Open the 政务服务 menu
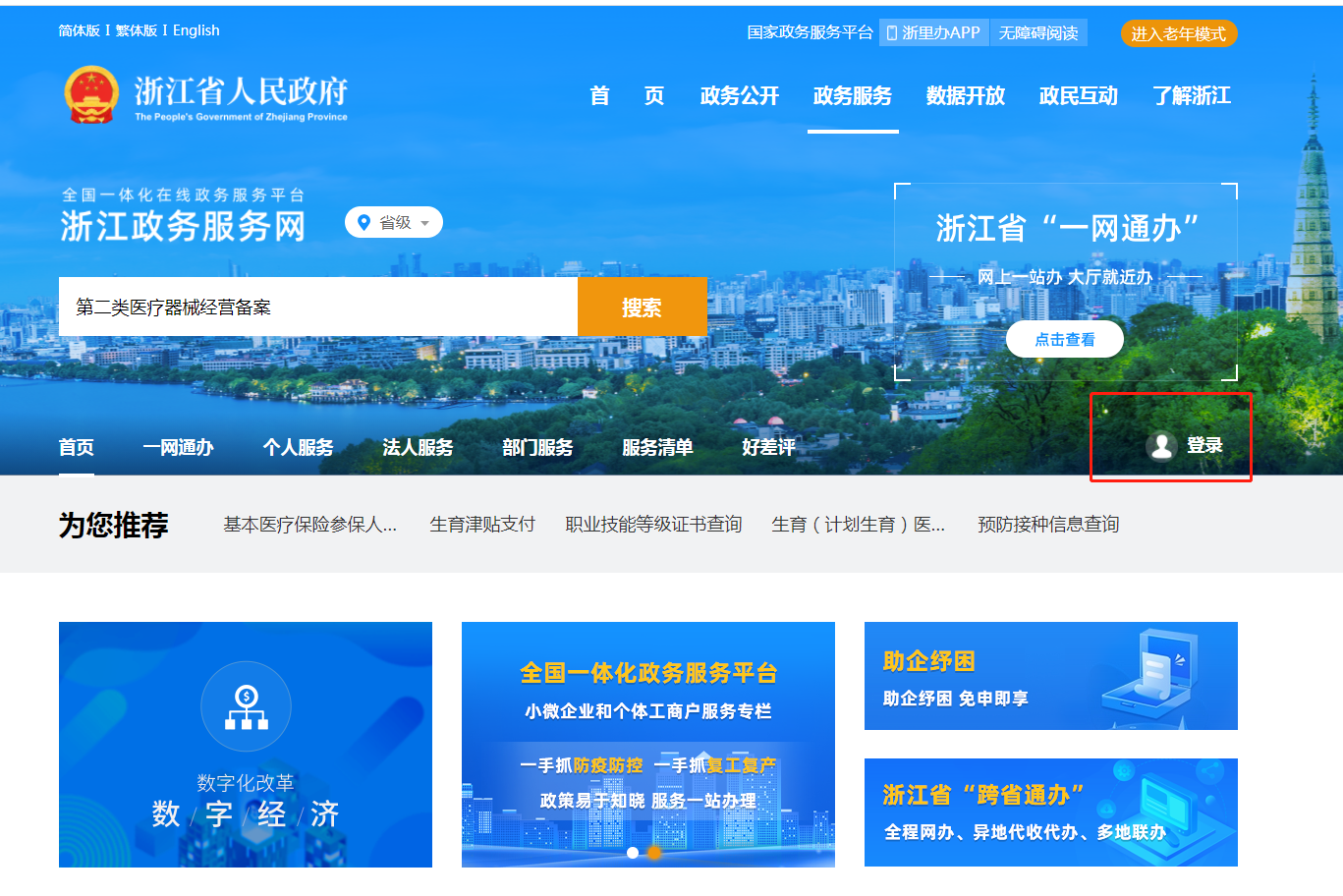The width and height of the screenshot is (1343, 896). [x=853, y=96]
